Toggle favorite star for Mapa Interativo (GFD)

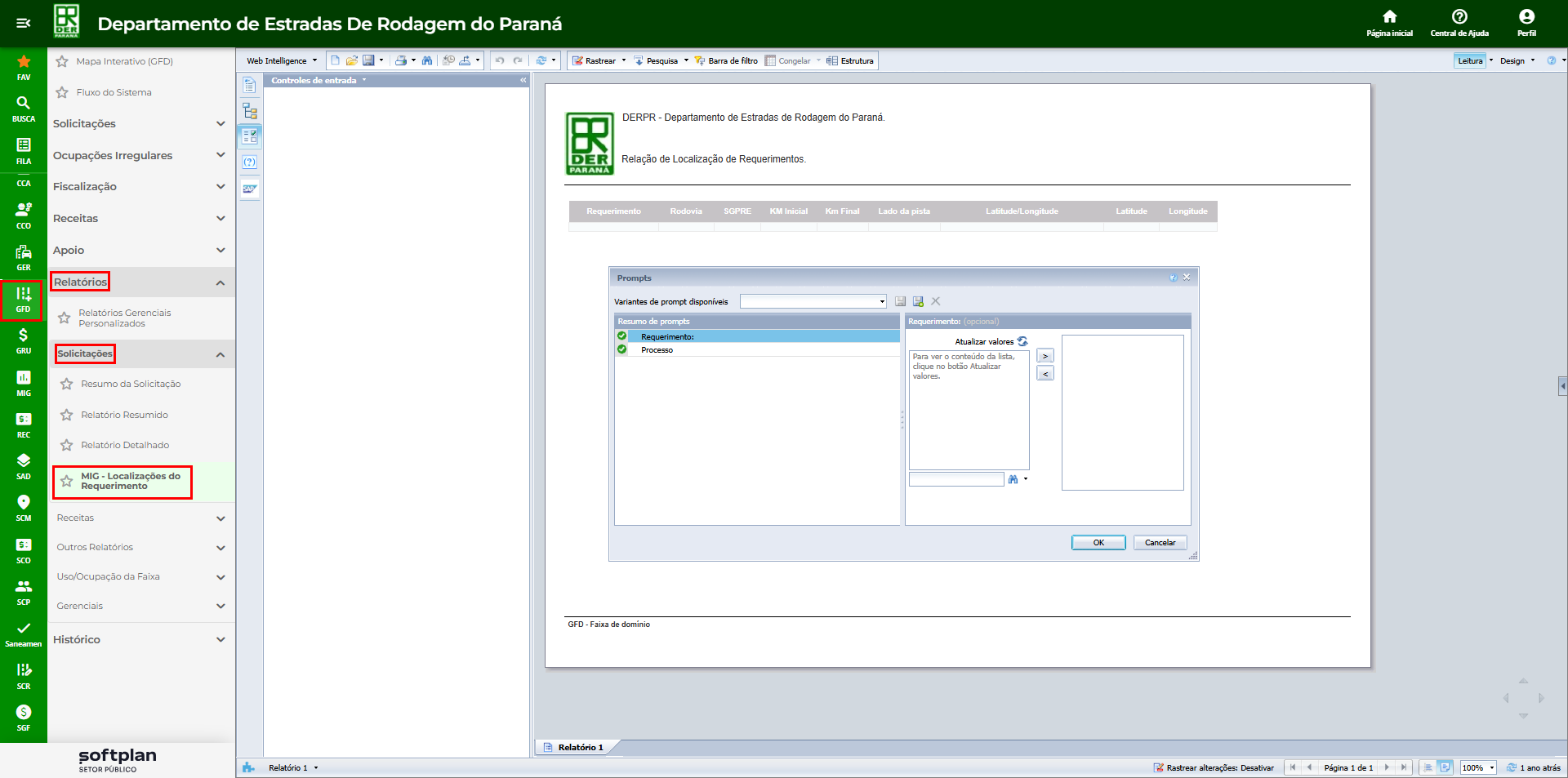pos(62,61)
